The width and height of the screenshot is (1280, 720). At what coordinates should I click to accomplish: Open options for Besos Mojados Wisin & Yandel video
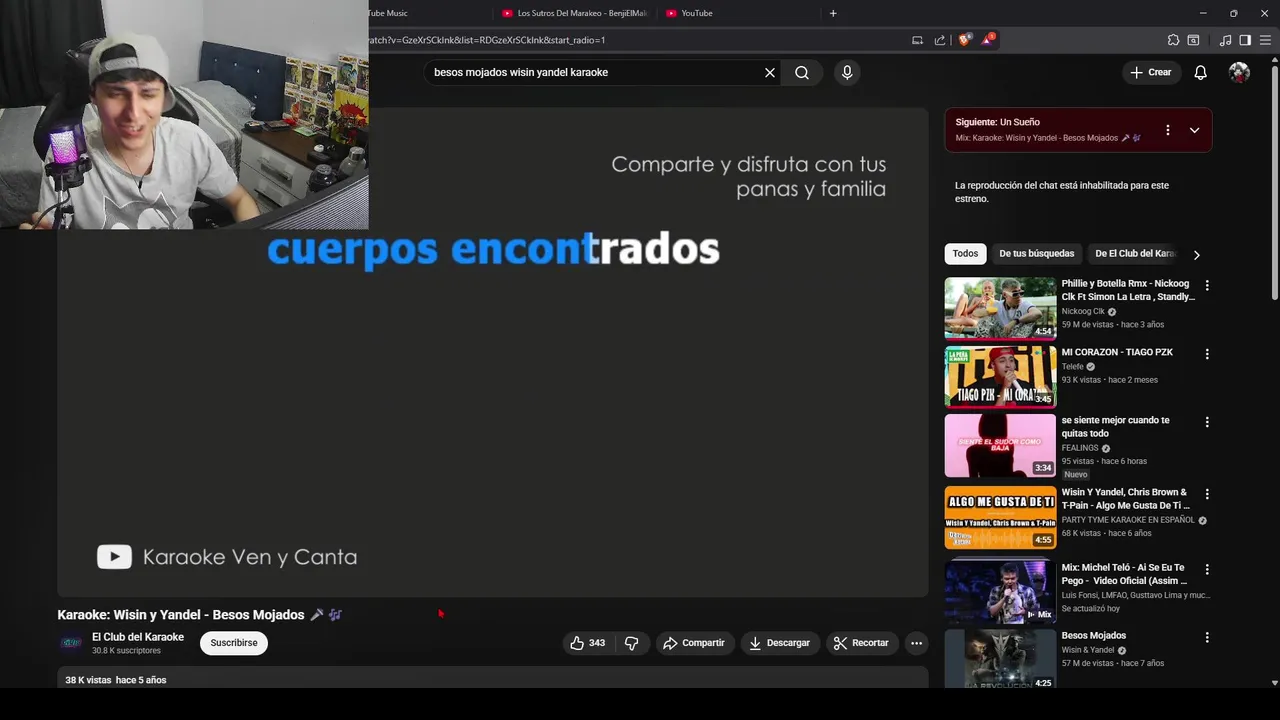pyautogui.click(x=1207, y=637)
